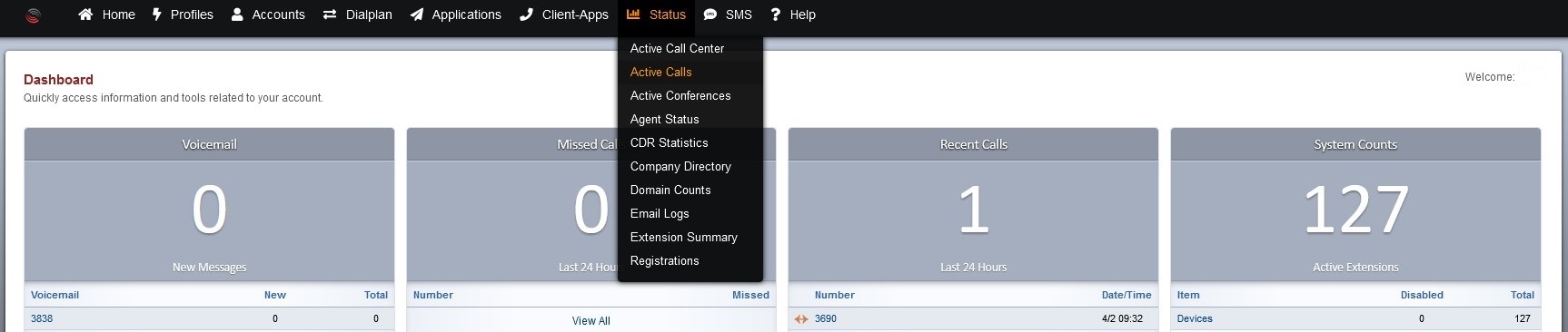This screenshot has width=1568, height=332.
Task: Click the Item column header
Action: pos(1188,295)
